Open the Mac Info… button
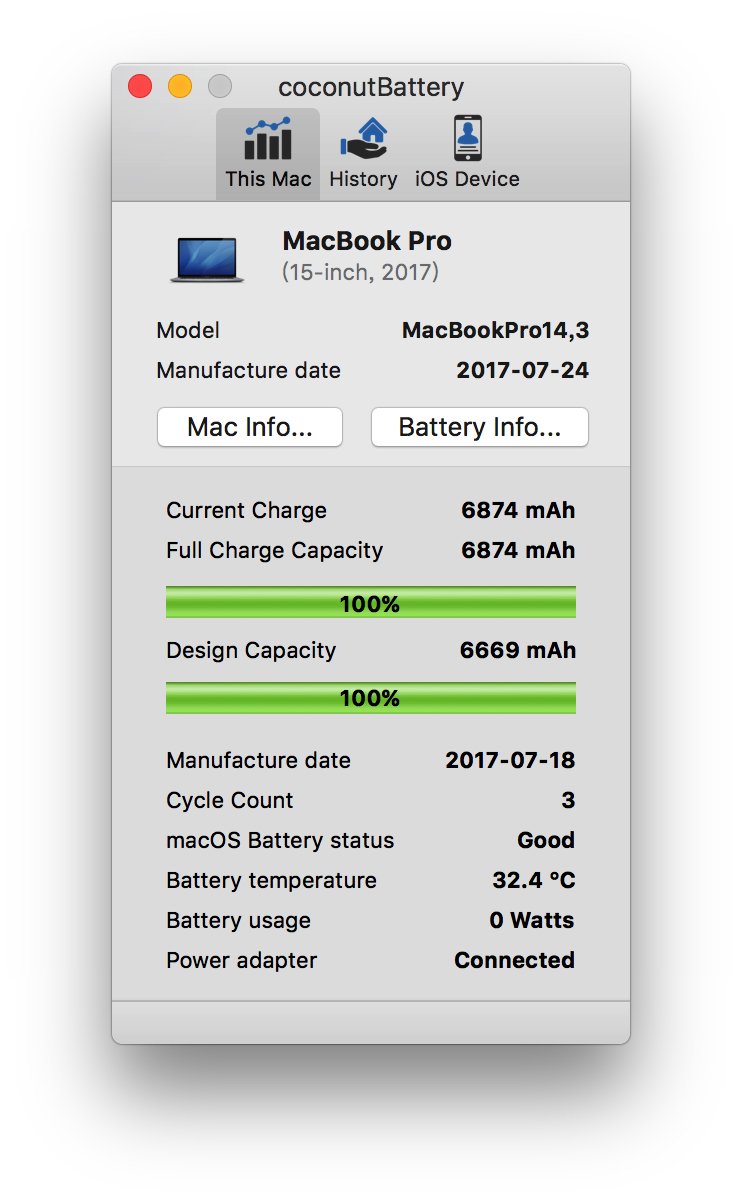Image resolution: width=742 pixels, height=1204 pixels. click(x=250, y=427)
